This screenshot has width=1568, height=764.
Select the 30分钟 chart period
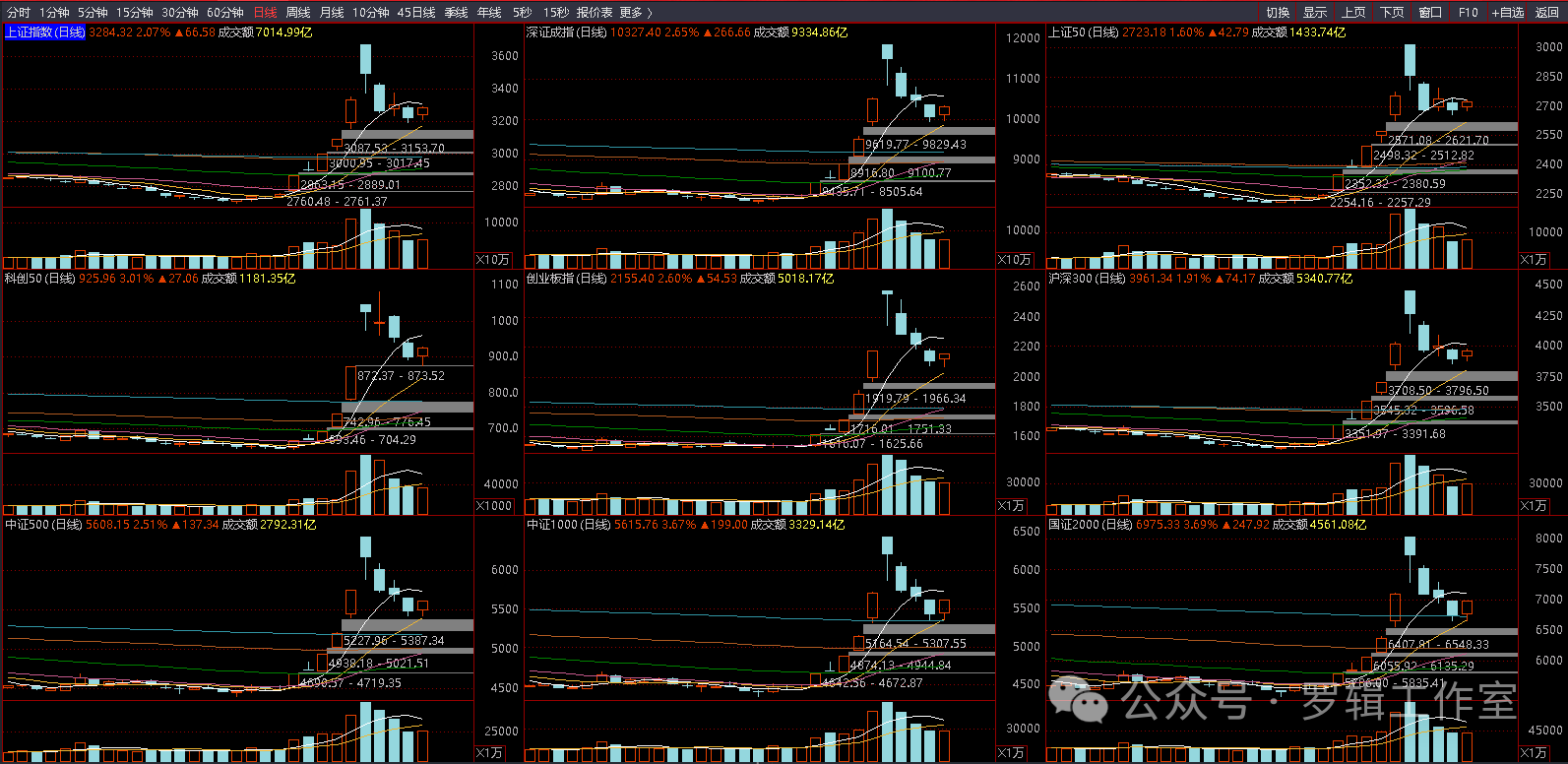[179, 12]
